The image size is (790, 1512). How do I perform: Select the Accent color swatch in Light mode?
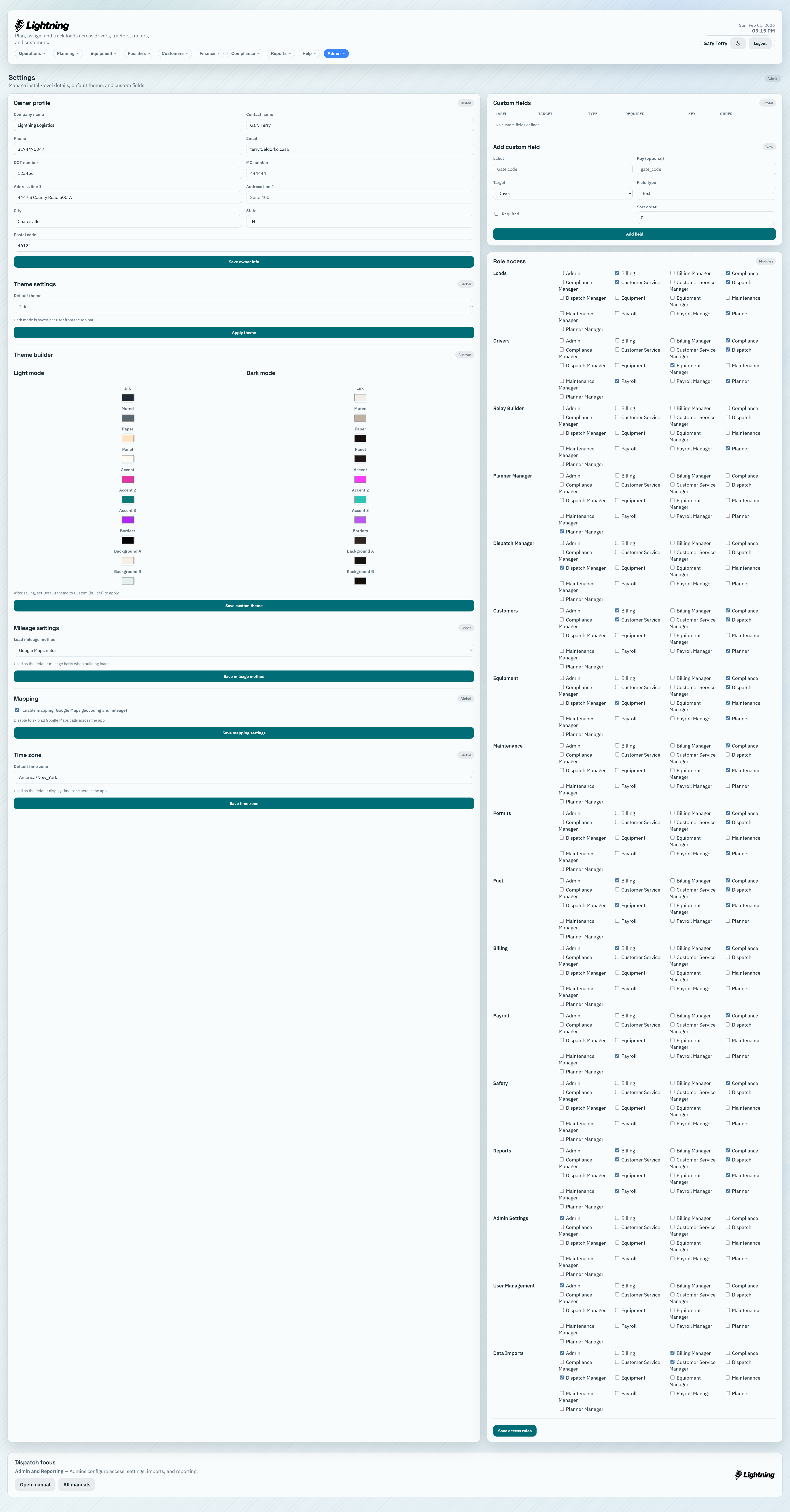click(x=127, y=479)
